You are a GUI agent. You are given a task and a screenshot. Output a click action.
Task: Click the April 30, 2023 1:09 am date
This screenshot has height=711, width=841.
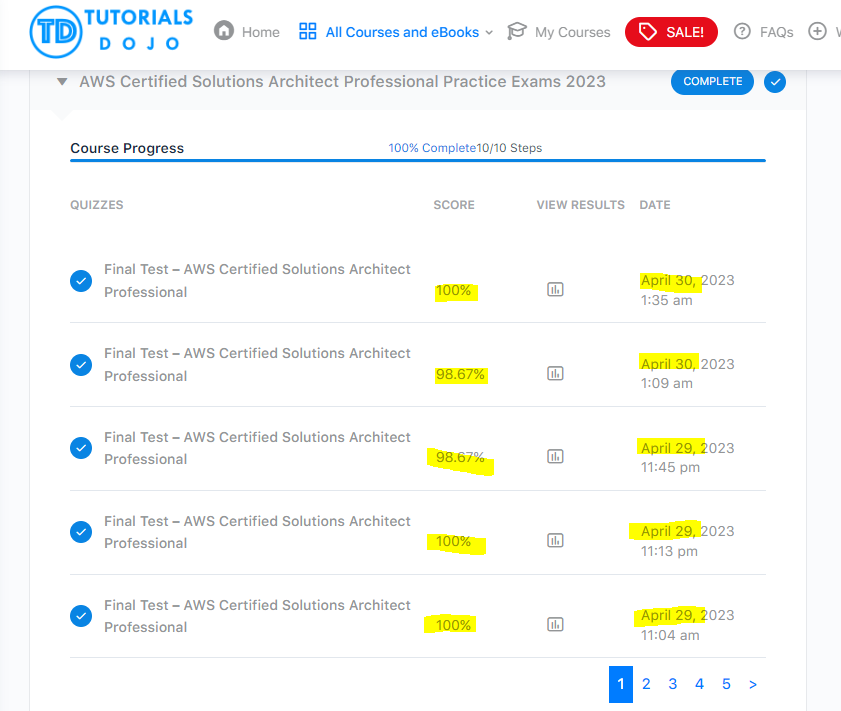point(688,374)
